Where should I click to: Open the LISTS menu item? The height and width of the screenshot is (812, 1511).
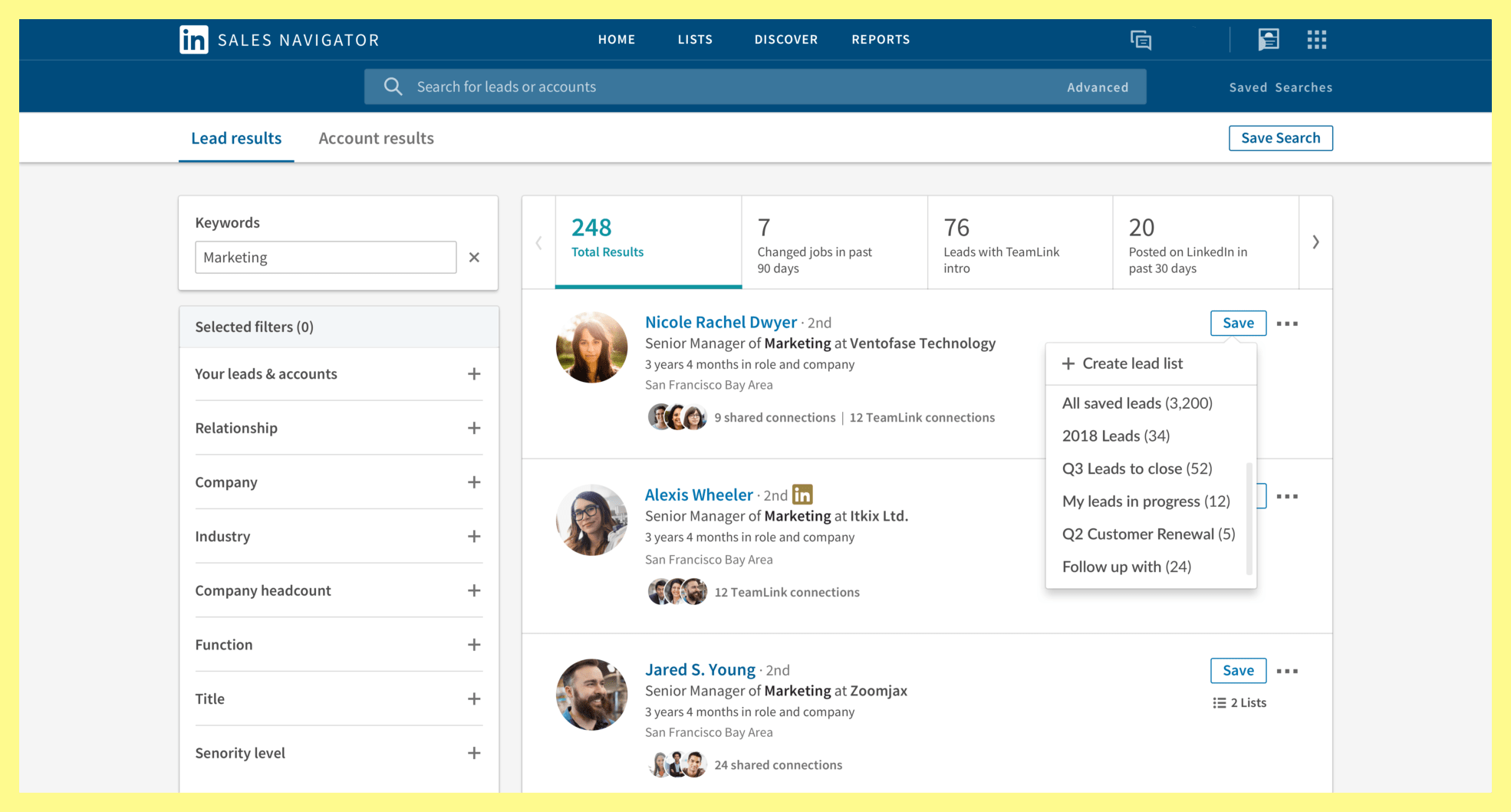tap(695, 39)
